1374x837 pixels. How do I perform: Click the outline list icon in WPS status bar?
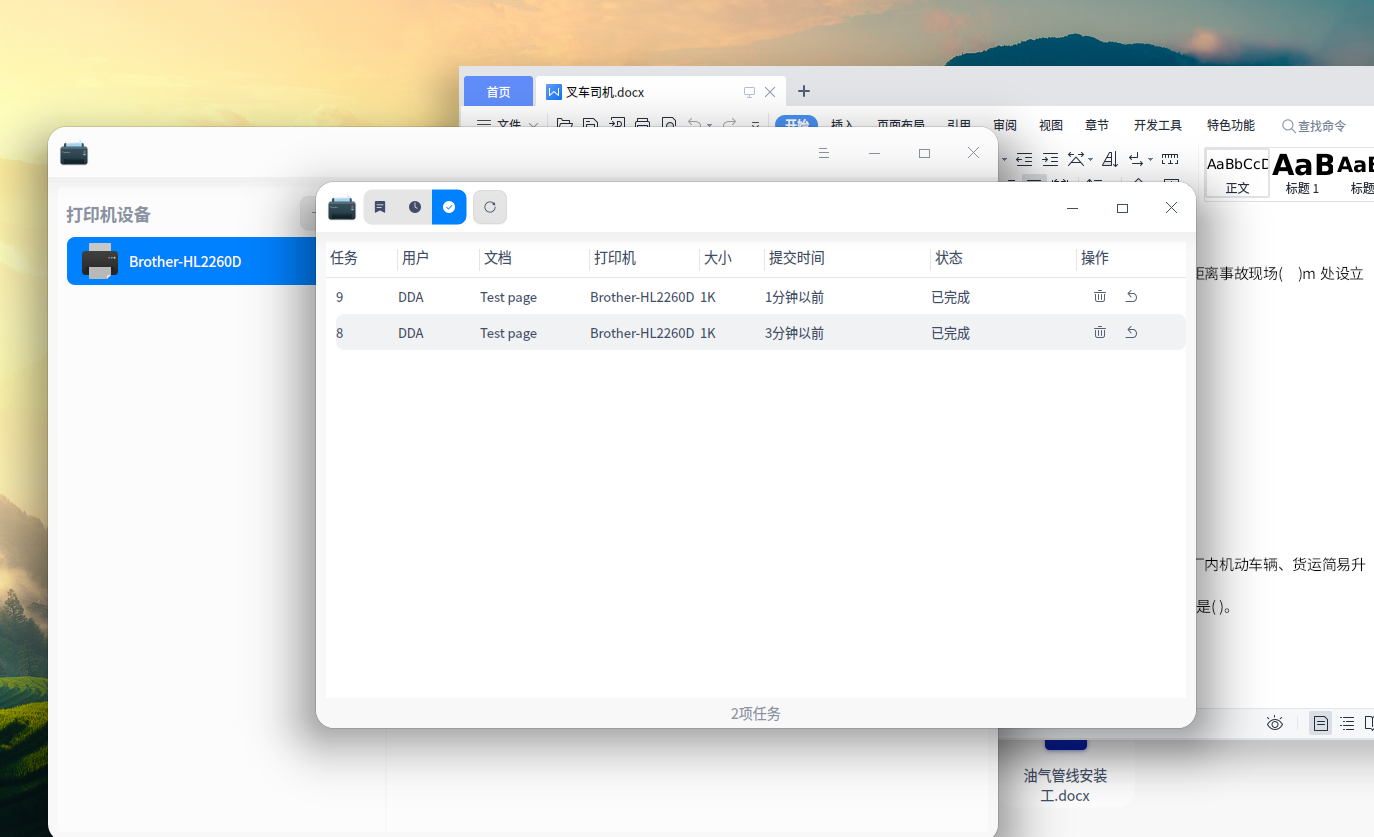click(1346, 723)
